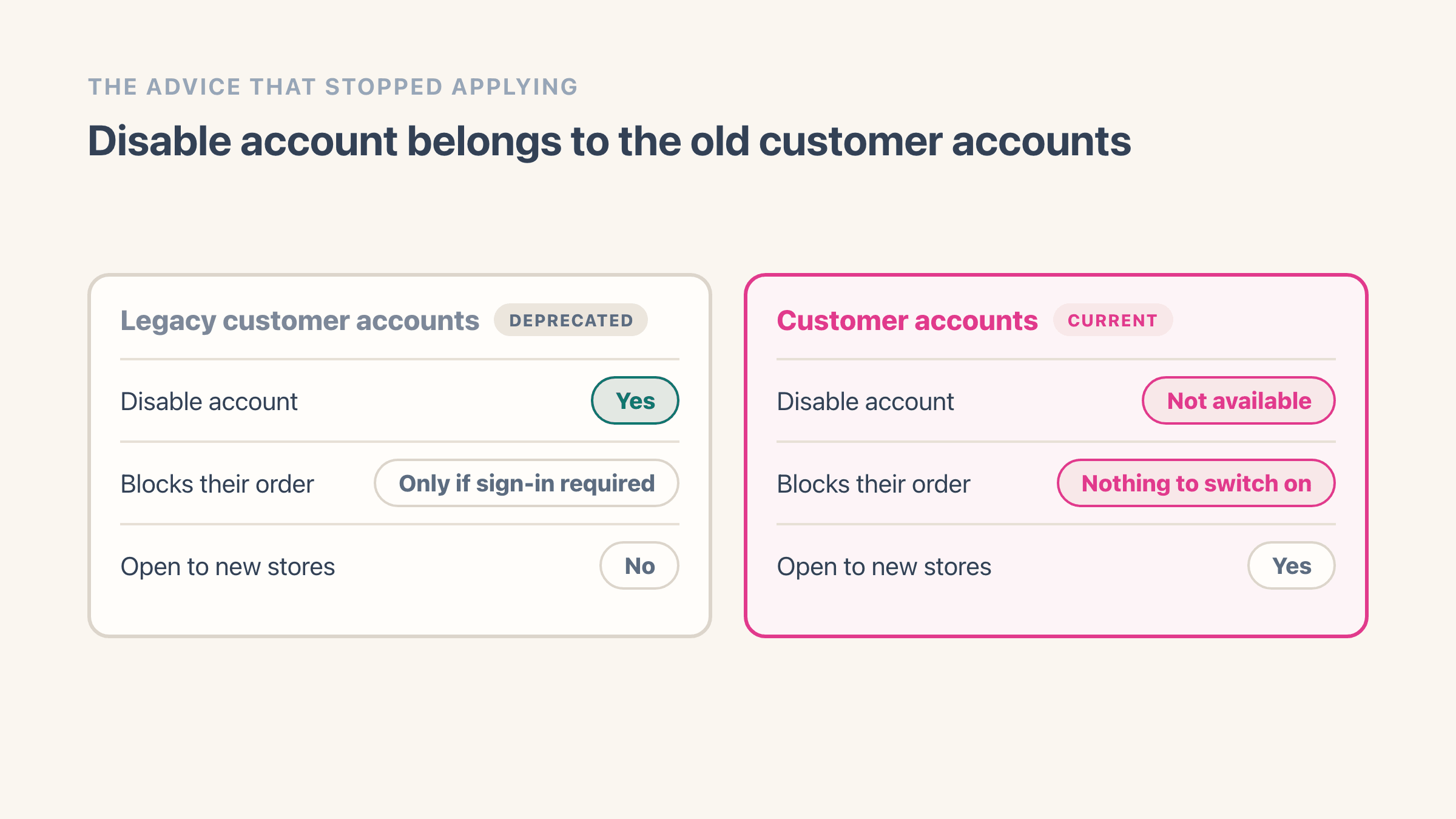Click the Disable account label in legacy card

pos(209,402)
